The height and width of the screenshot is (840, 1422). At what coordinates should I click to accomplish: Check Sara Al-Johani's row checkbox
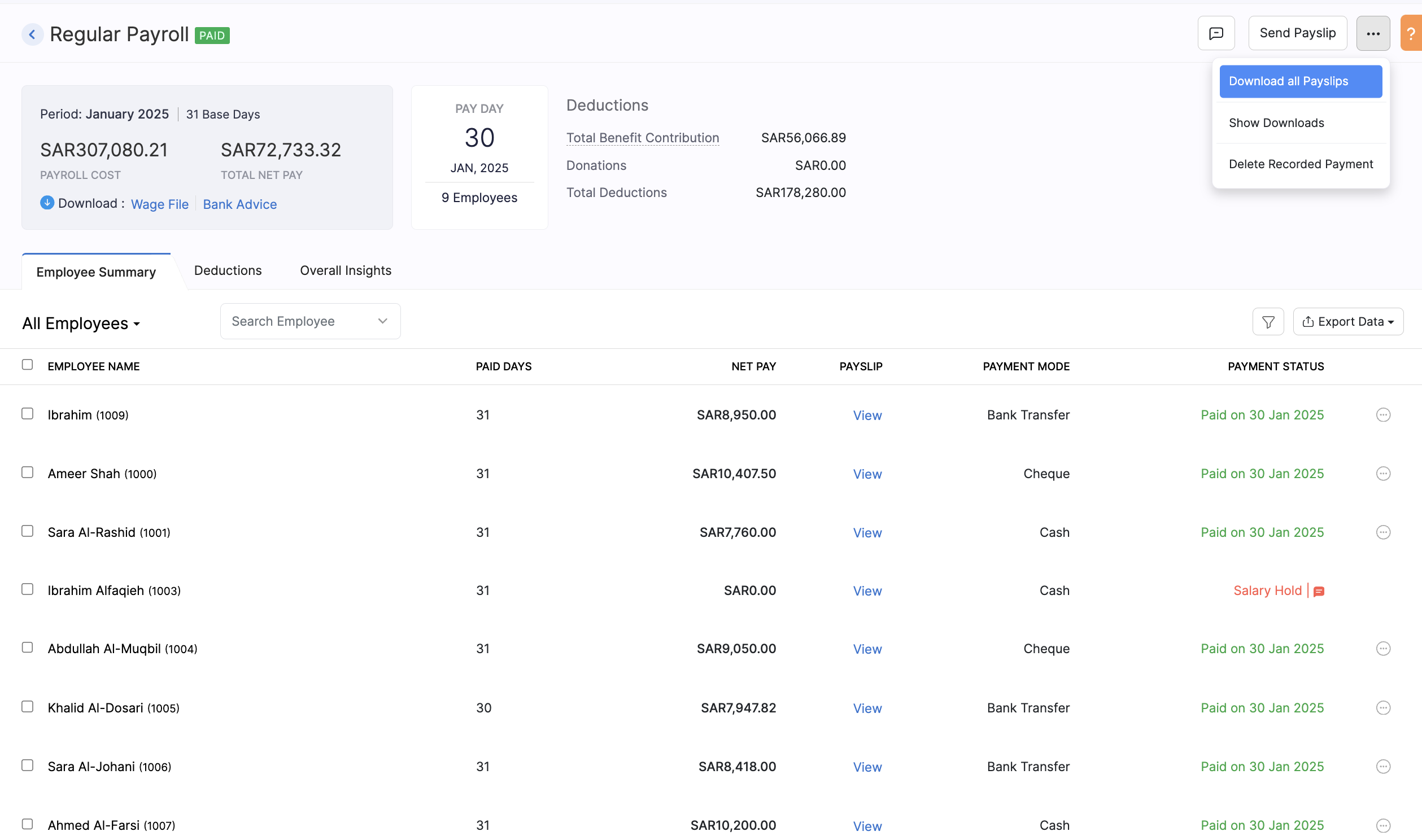[27, 766]
